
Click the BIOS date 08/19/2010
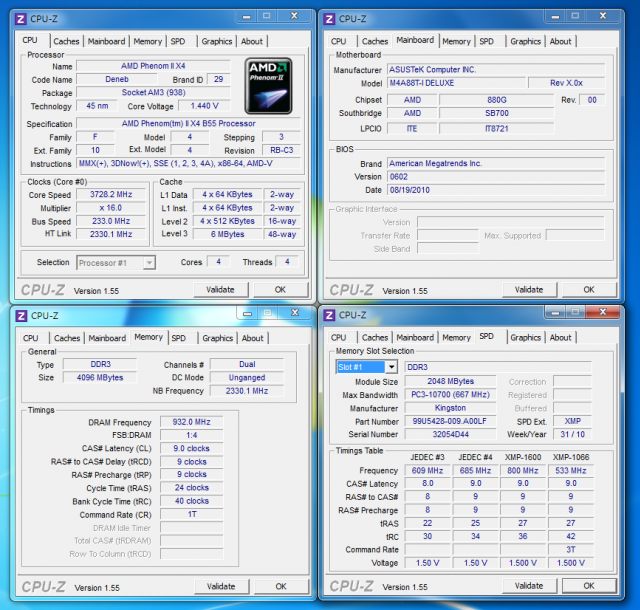pos(496,190)
